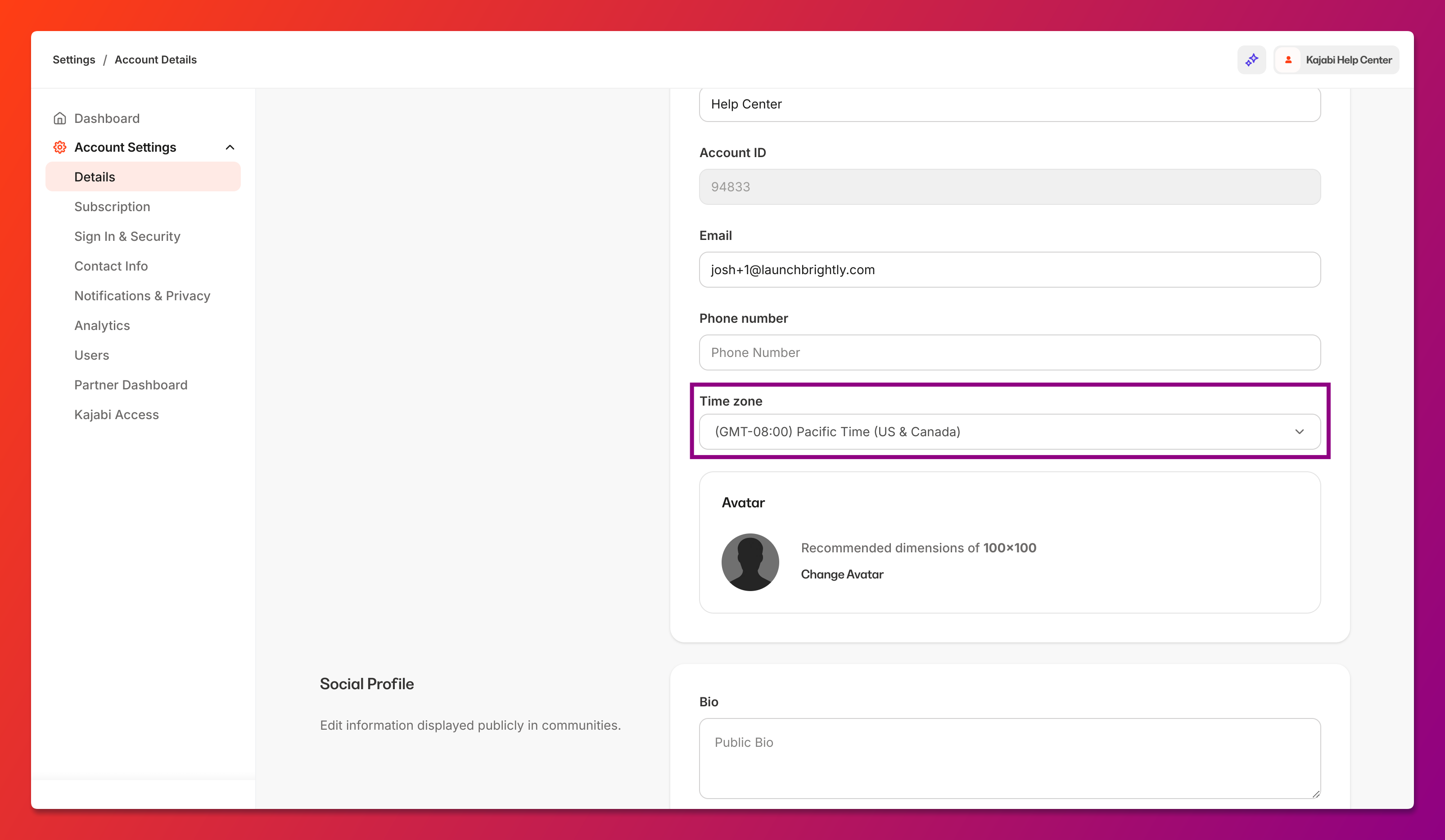Click the Kajabi Help Center profile avatar icon
Viewport: 1445px width, 840px height.
[x=1288, y=59]
